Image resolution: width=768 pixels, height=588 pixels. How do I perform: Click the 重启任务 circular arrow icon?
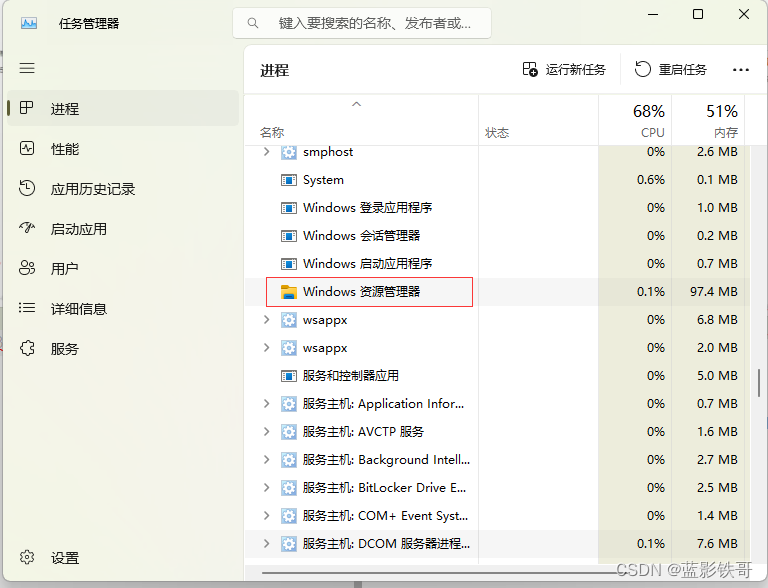pos(643,69)
